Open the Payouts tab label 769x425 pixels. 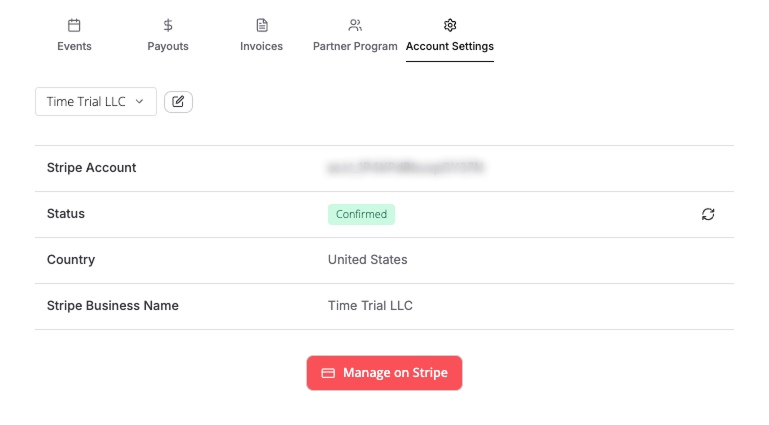point(168,46)
